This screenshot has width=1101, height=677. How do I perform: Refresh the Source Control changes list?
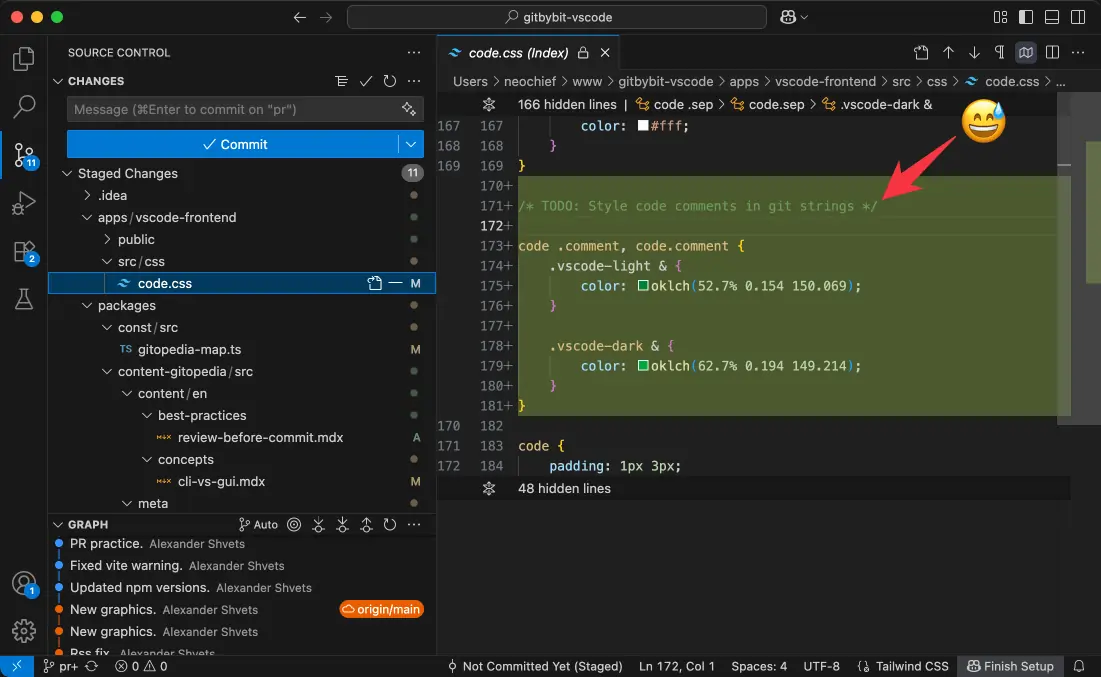click(390, 81)
